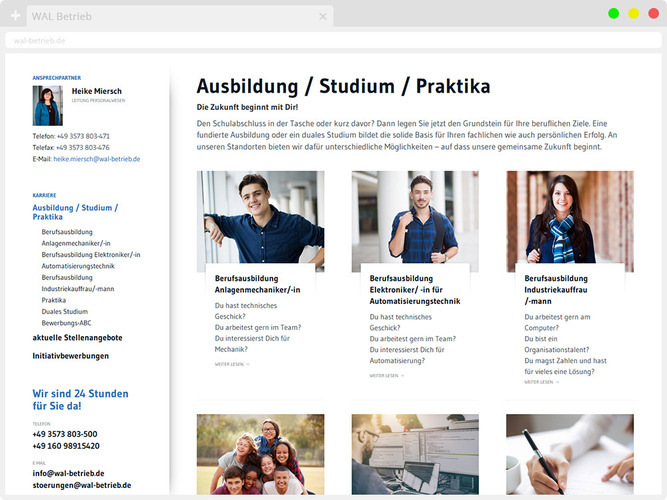The image size is (667, 500).
Task: Open Initiativbewerbungen menu item
Action: [71, 356]
